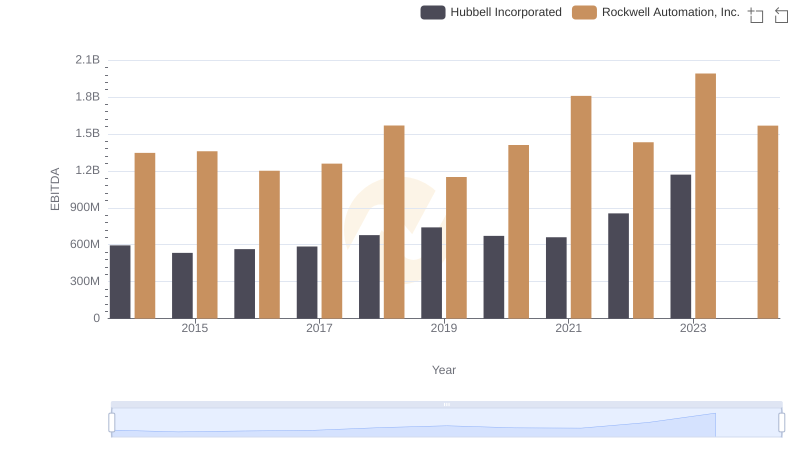Toggle the Hubbell Incorporated legend swatch
The width and height of the screenshot is (800, 461).
click(x=433, y=12)
